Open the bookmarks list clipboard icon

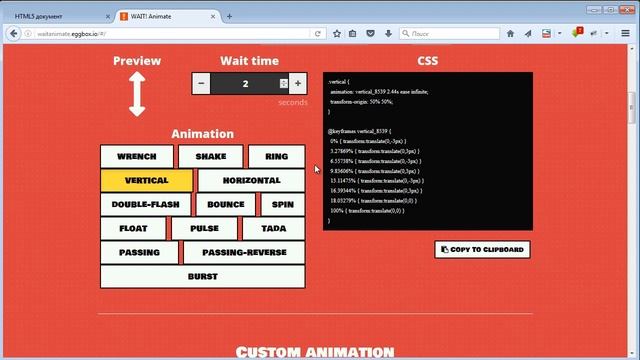[x=353, y=33]
